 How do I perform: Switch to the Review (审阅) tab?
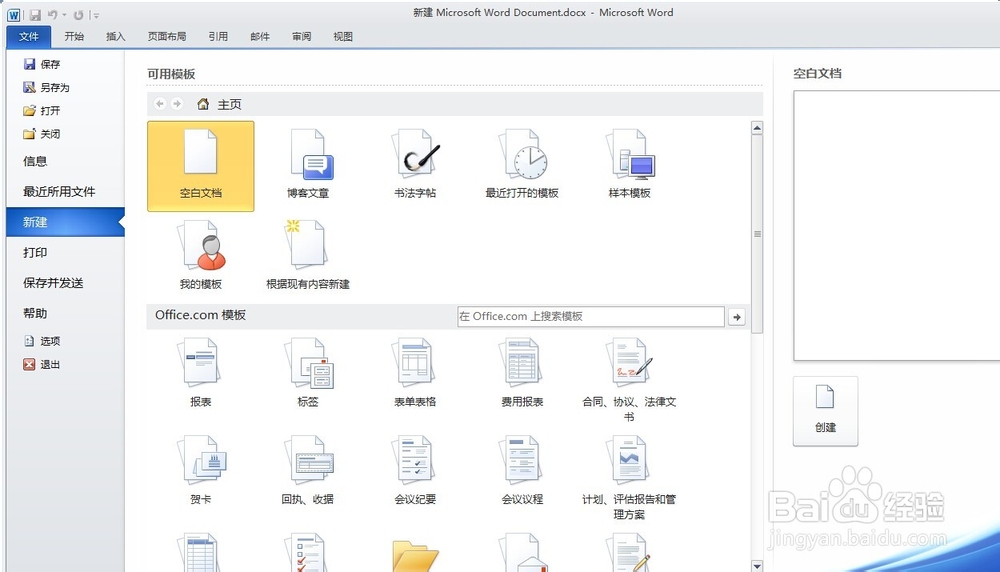tap(302, 36)
